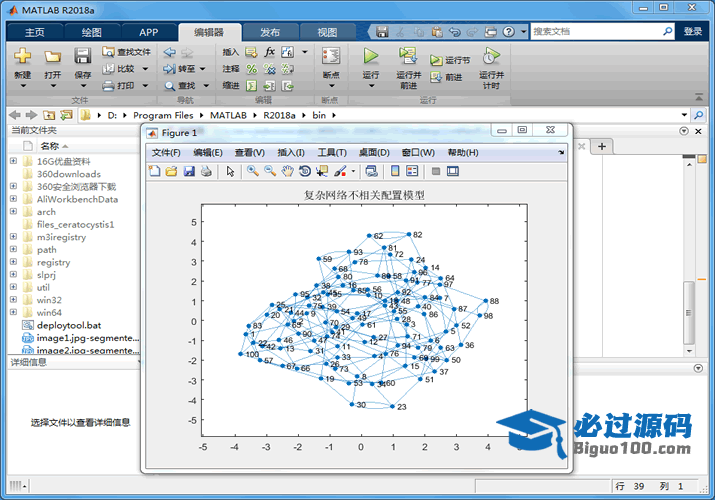The height and width of the screenshot is (500, 715).
Task: Open Figure 1's 文件(F) menu
Action: [166, 153]
